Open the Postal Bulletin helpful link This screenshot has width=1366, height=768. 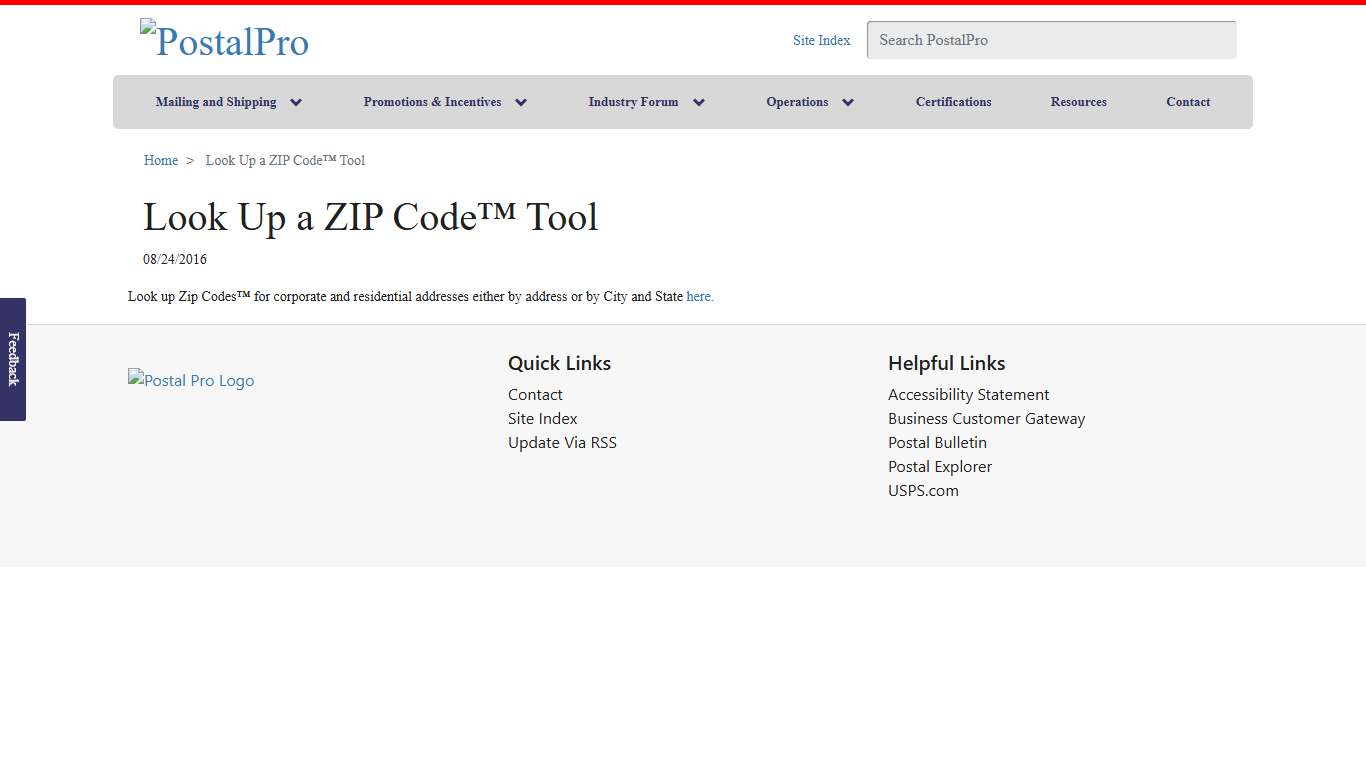coord(937,442)
